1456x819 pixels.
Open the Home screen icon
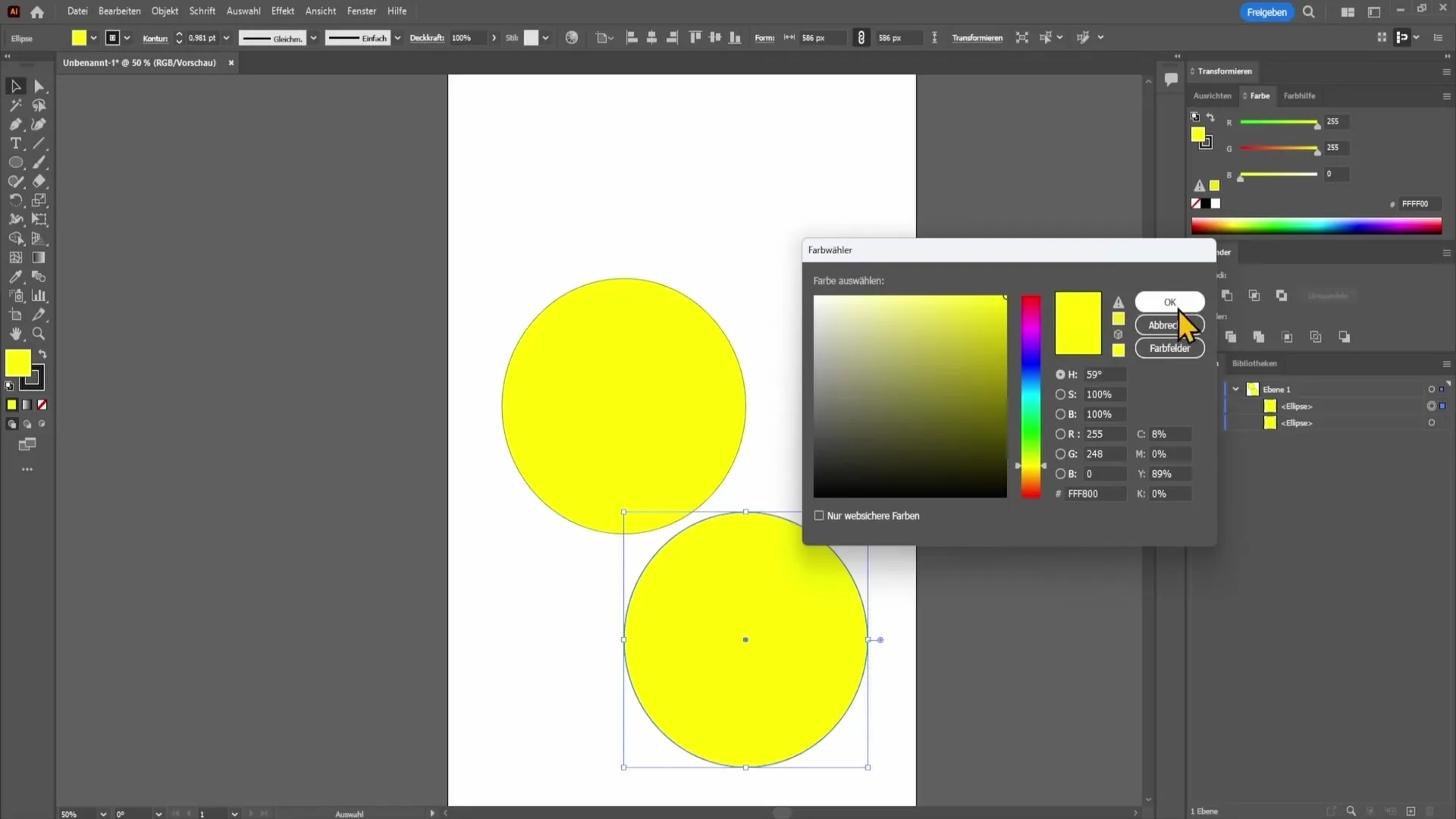pyautogui.click(x=37, y=11)
